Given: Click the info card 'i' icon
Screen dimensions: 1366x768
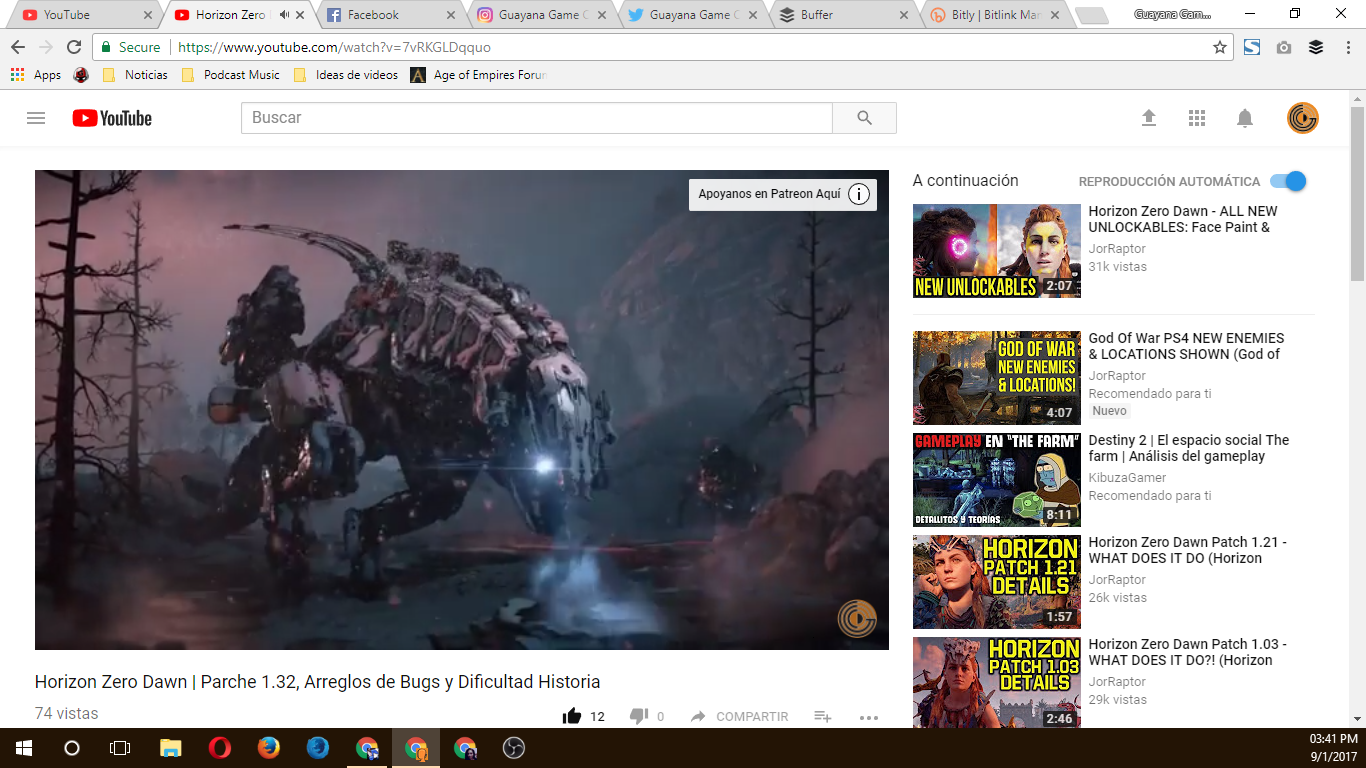Looking at the screenshot, I should pyautogui.click(x=859, y=194).
